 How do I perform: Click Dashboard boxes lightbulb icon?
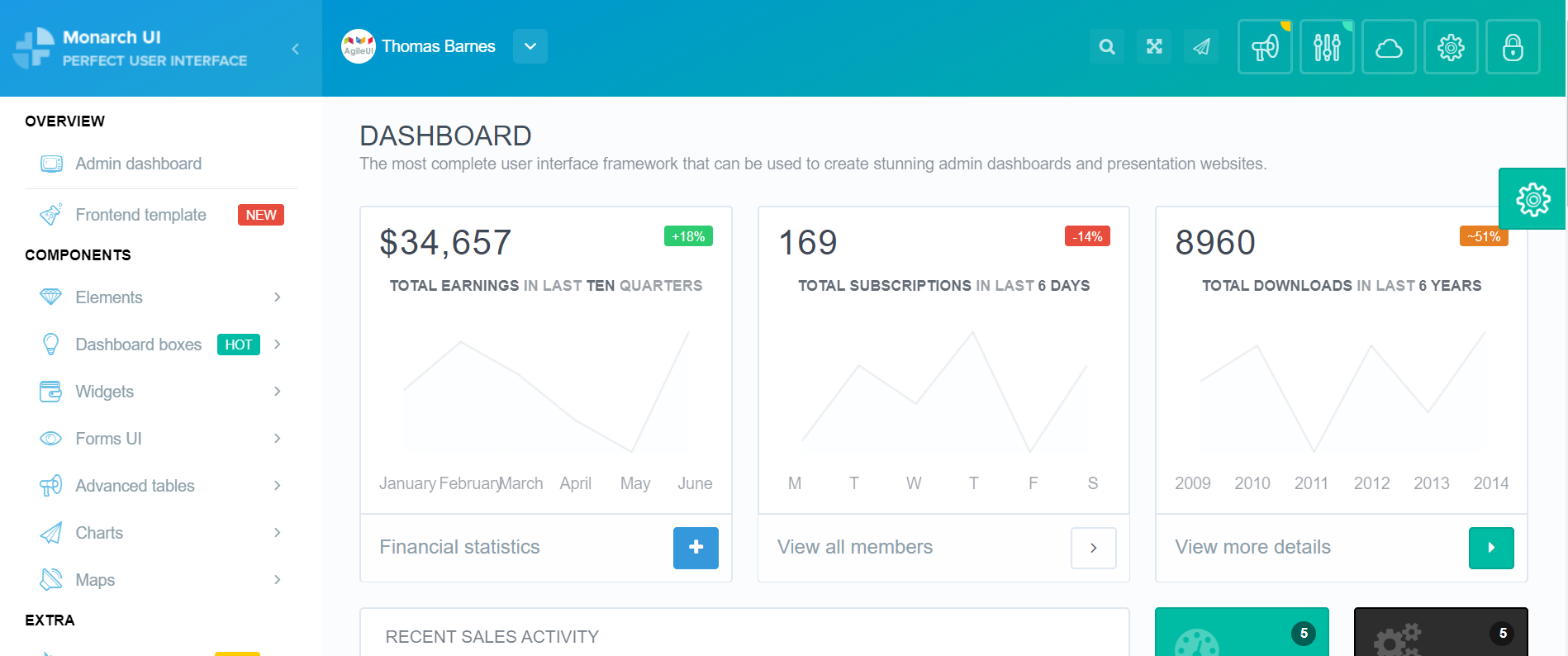(51, 344)
